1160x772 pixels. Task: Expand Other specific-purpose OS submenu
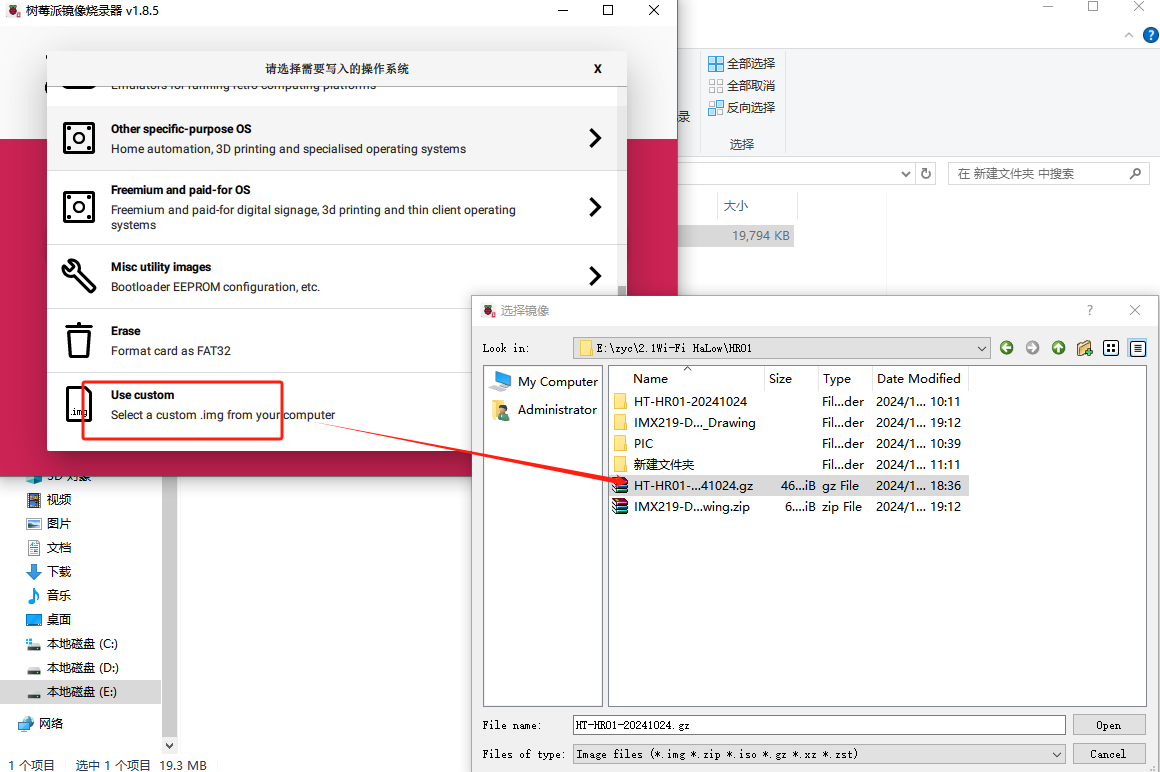point(594,138)
